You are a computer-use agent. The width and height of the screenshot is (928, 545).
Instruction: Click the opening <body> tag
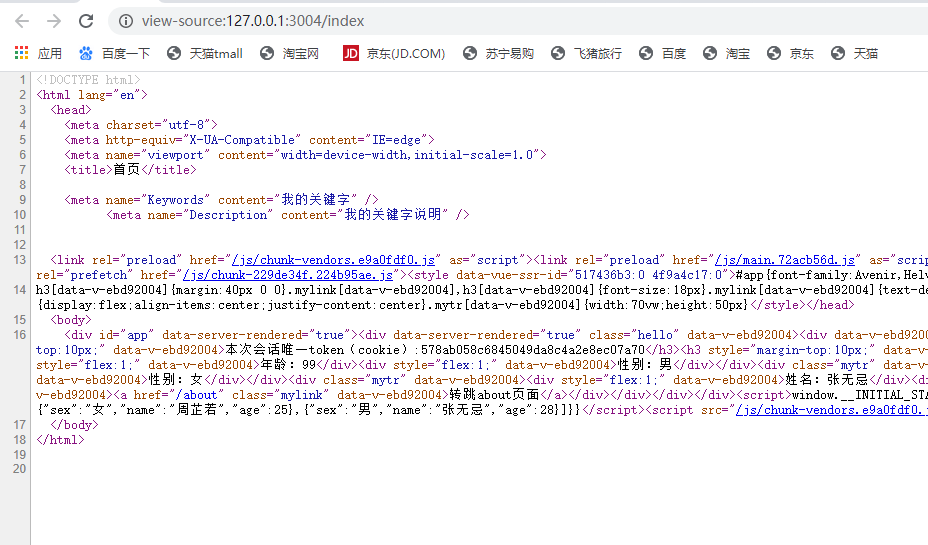tap(71, 320)
